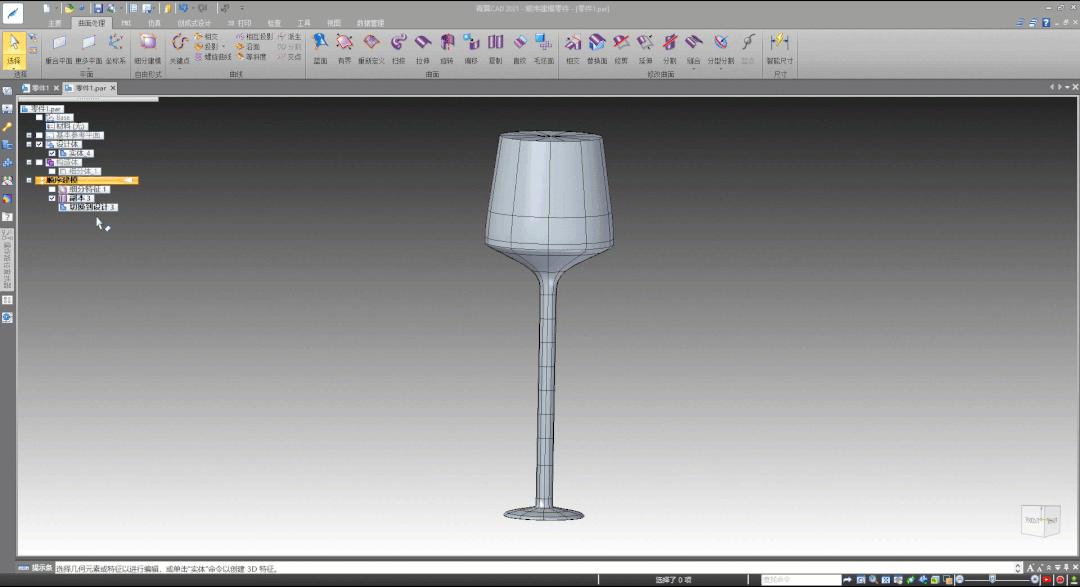
Task: Click the 蓝面 surface tool icon
Action: point(320,49)
